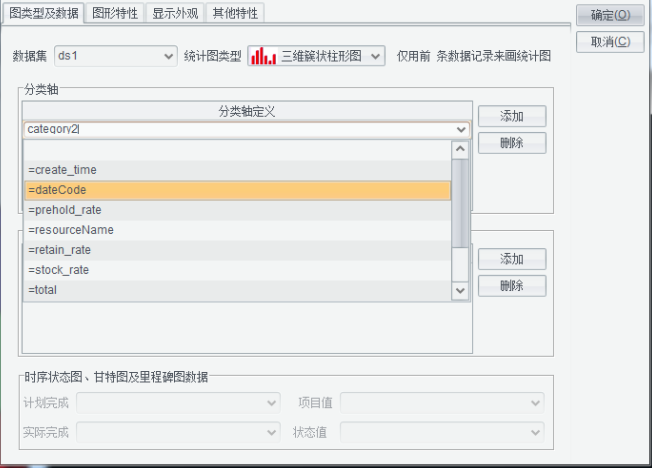Click into the category2 text field
Screen dimensions: 652x468
[x=240, y=129]
